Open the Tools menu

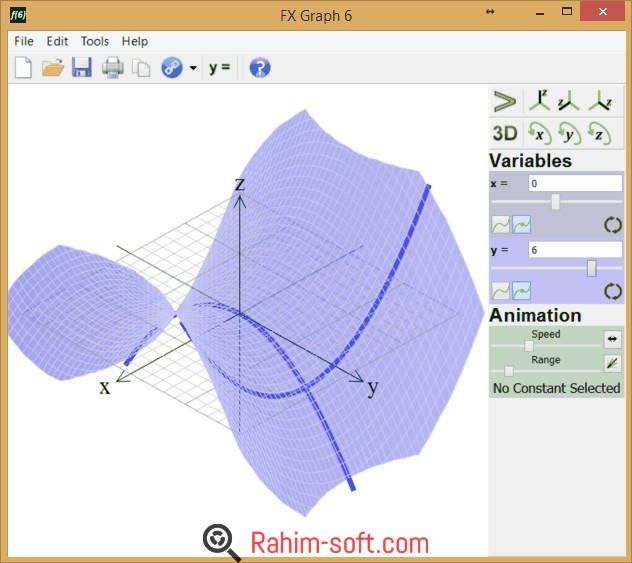pos(95,41)
